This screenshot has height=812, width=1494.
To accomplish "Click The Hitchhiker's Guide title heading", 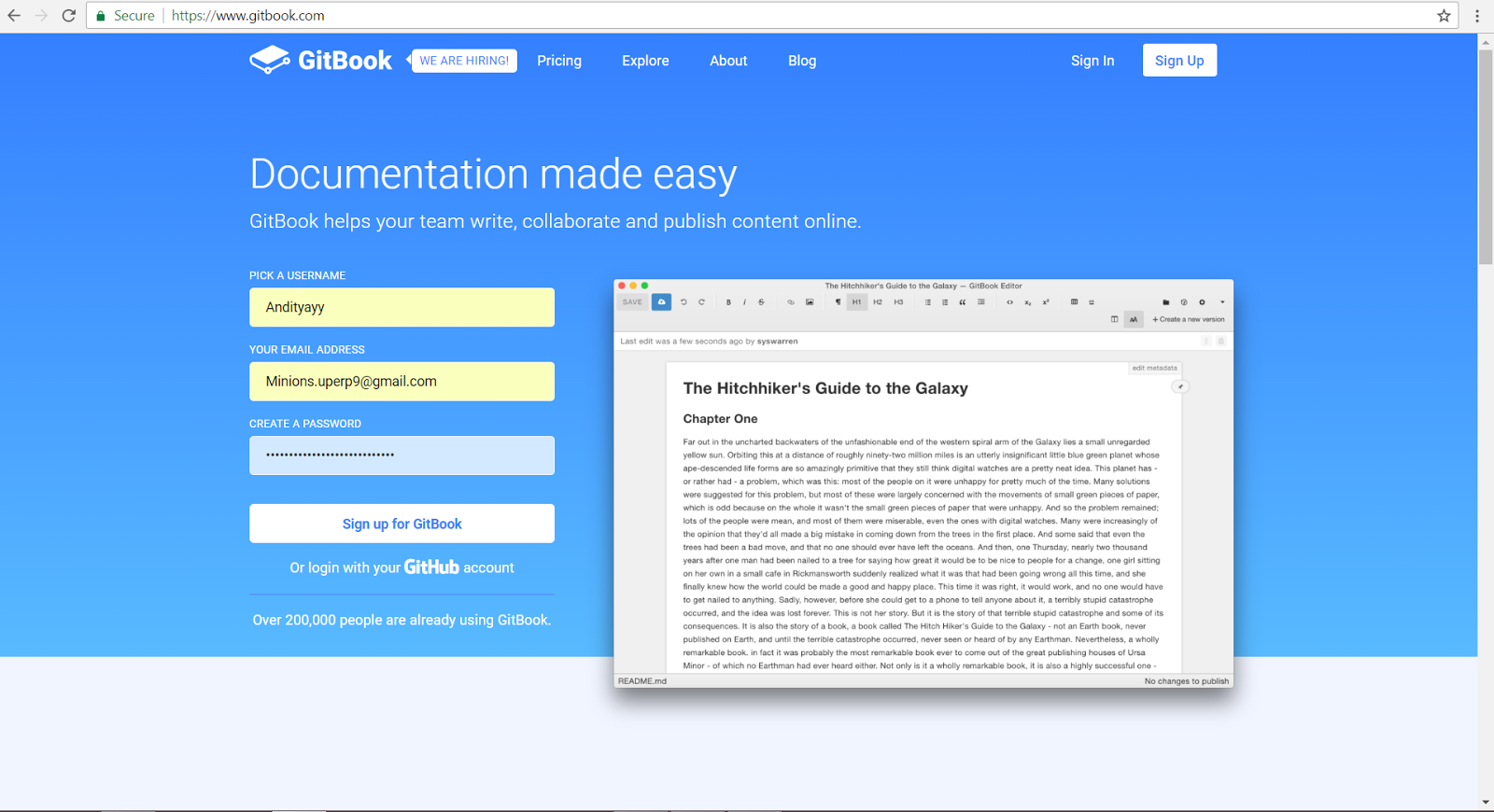I will [825, 388].
